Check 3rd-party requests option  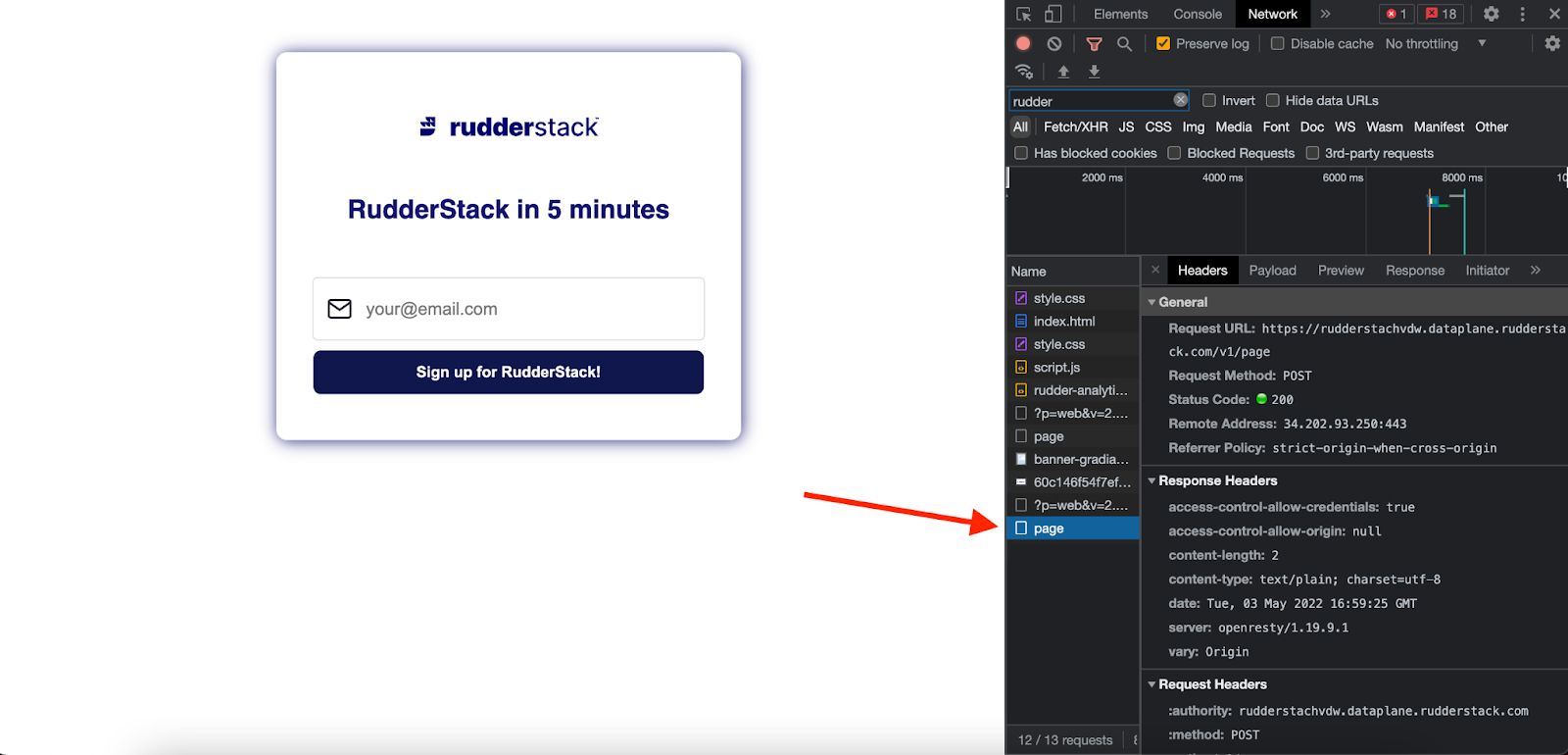(1312, 153)
